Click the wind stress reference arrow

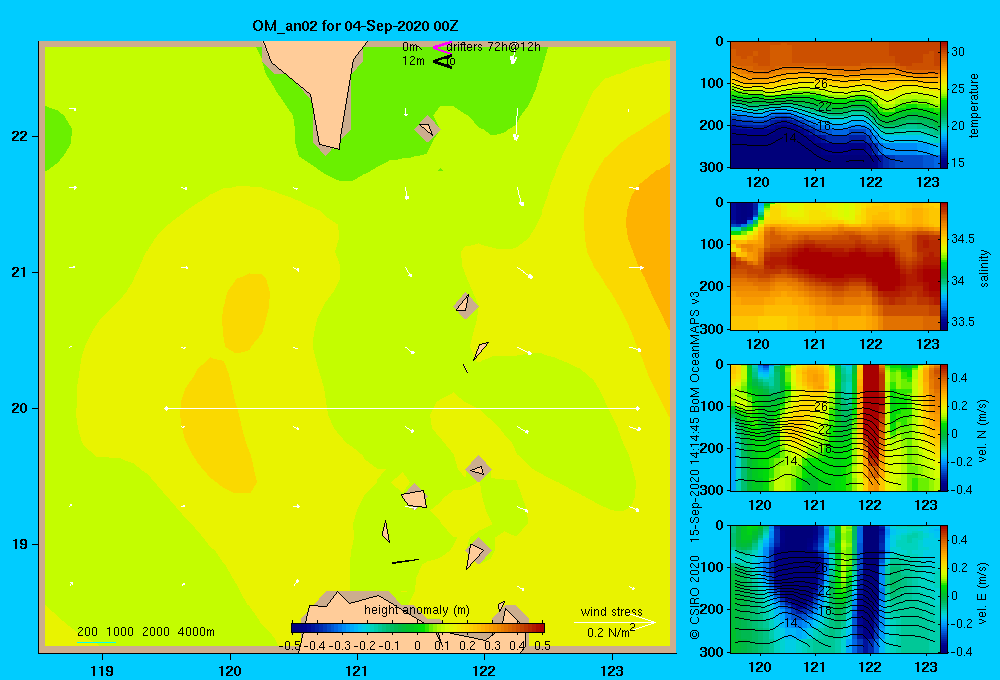point(615,622)
